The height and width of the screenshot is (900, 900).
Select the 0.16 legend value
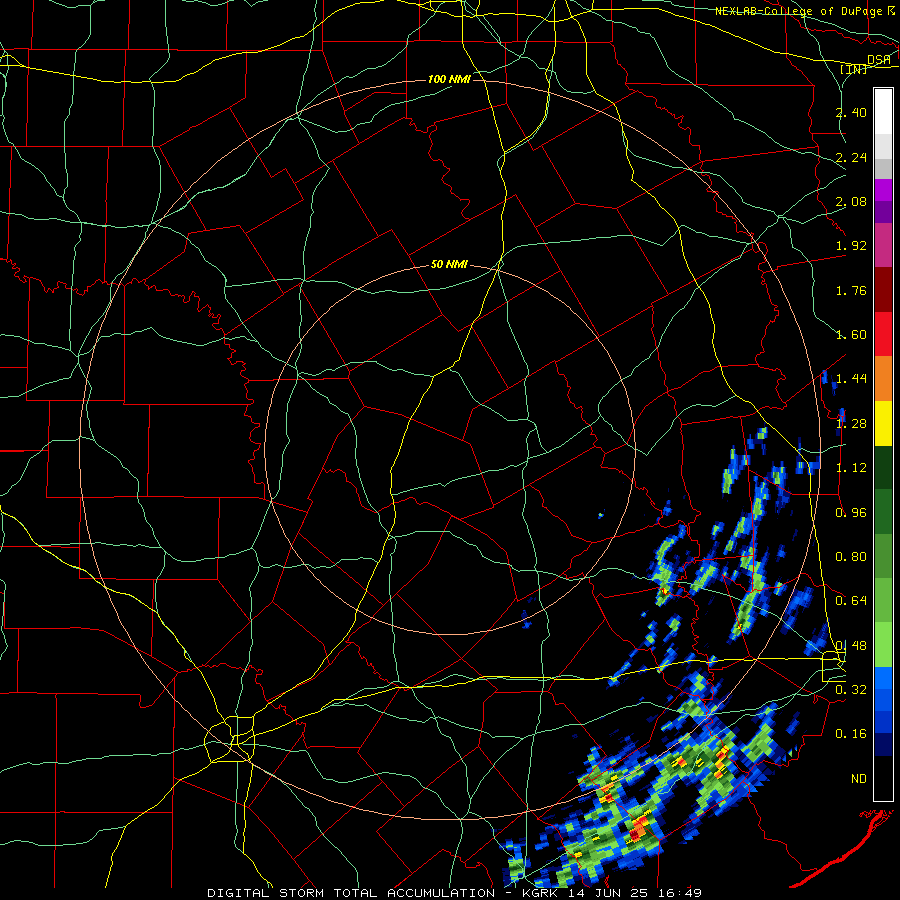851,734
